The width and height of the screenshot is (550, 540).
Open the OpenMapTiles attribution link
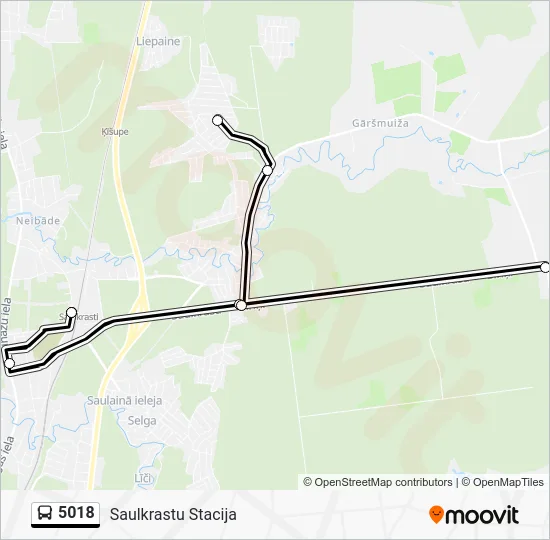tap(503, 482)
